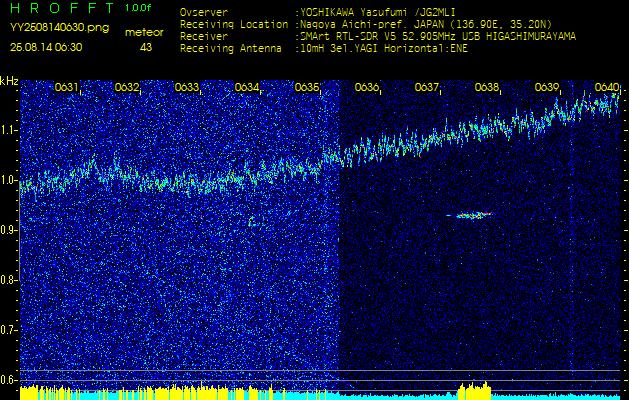Click the 0635 time marker
This screenshot has height=400, width=629.
[x=306, y=87]
